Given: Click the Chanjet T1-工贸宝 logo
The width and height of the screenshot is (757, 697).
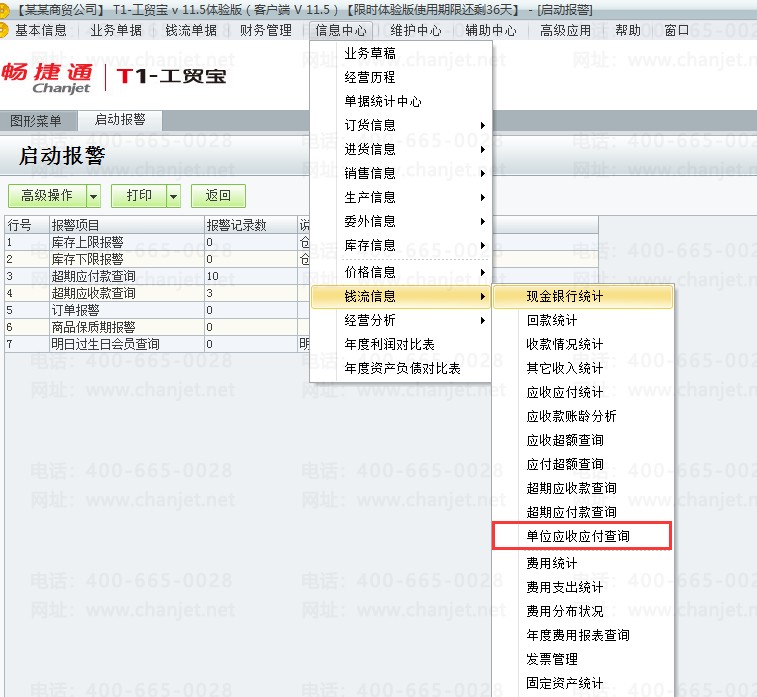Looking at the screenshot, I should point(114,77).
